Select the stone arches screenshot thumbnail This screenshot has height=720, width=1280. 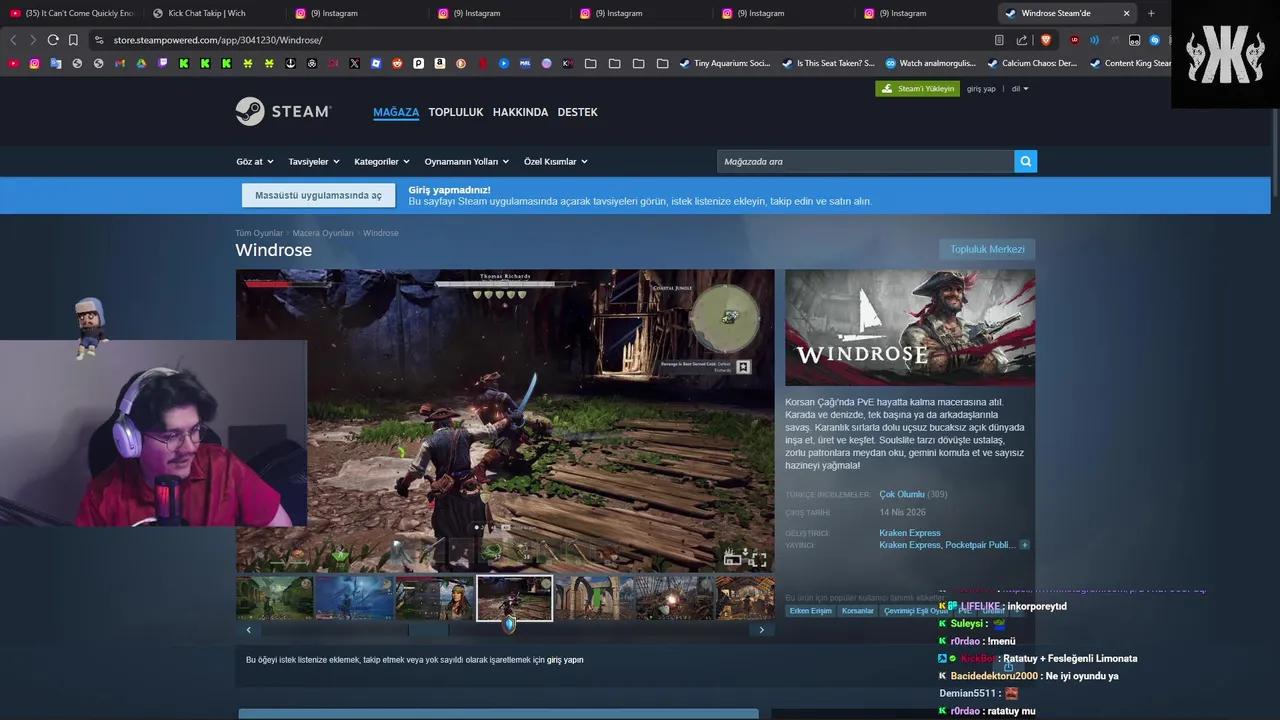(594, 598)
